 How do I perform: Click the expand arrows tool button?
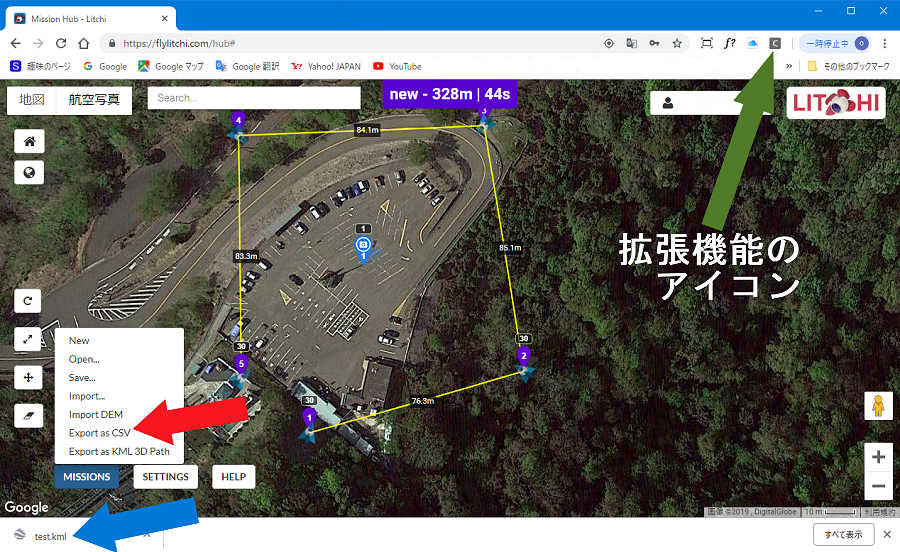click(x=29, y=340)
